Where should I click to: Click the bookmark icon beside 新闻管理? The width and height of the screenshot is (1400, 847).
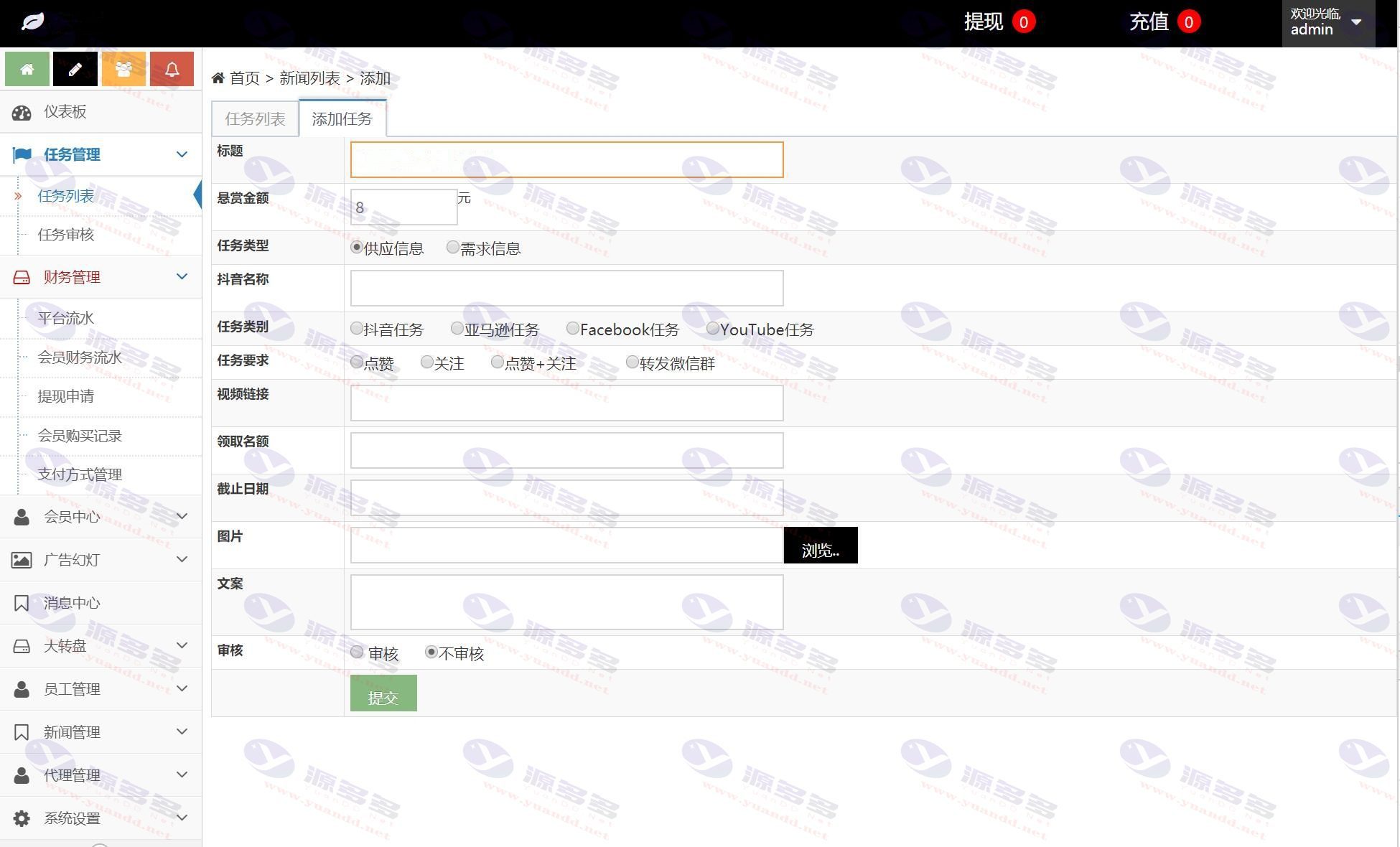pos(22,732)
